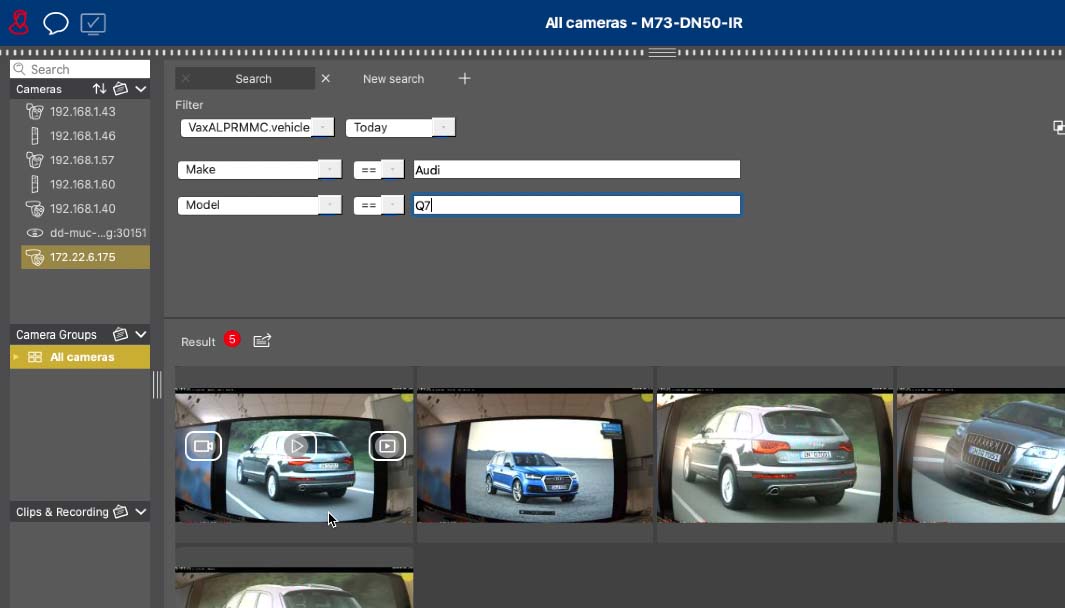Click the camera icon for 172.22.6.175
The height and width of the screenshot is (608, 1065).
click(35, 257)
